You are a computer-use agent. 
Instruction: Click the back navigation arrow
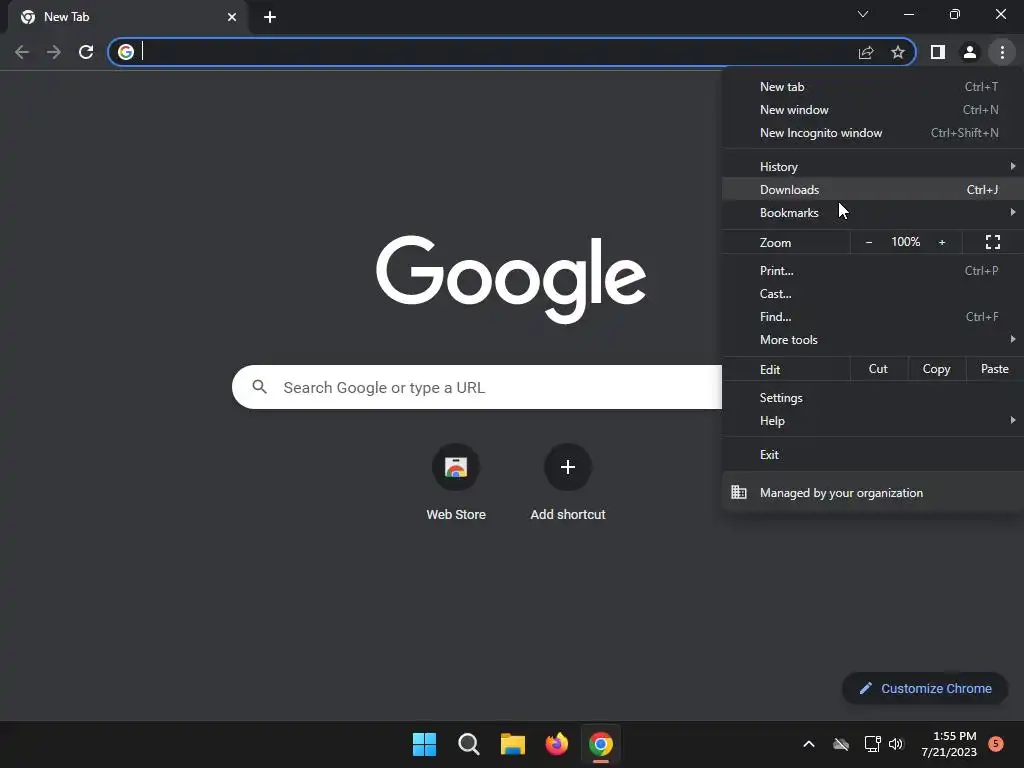pos(22,52)
